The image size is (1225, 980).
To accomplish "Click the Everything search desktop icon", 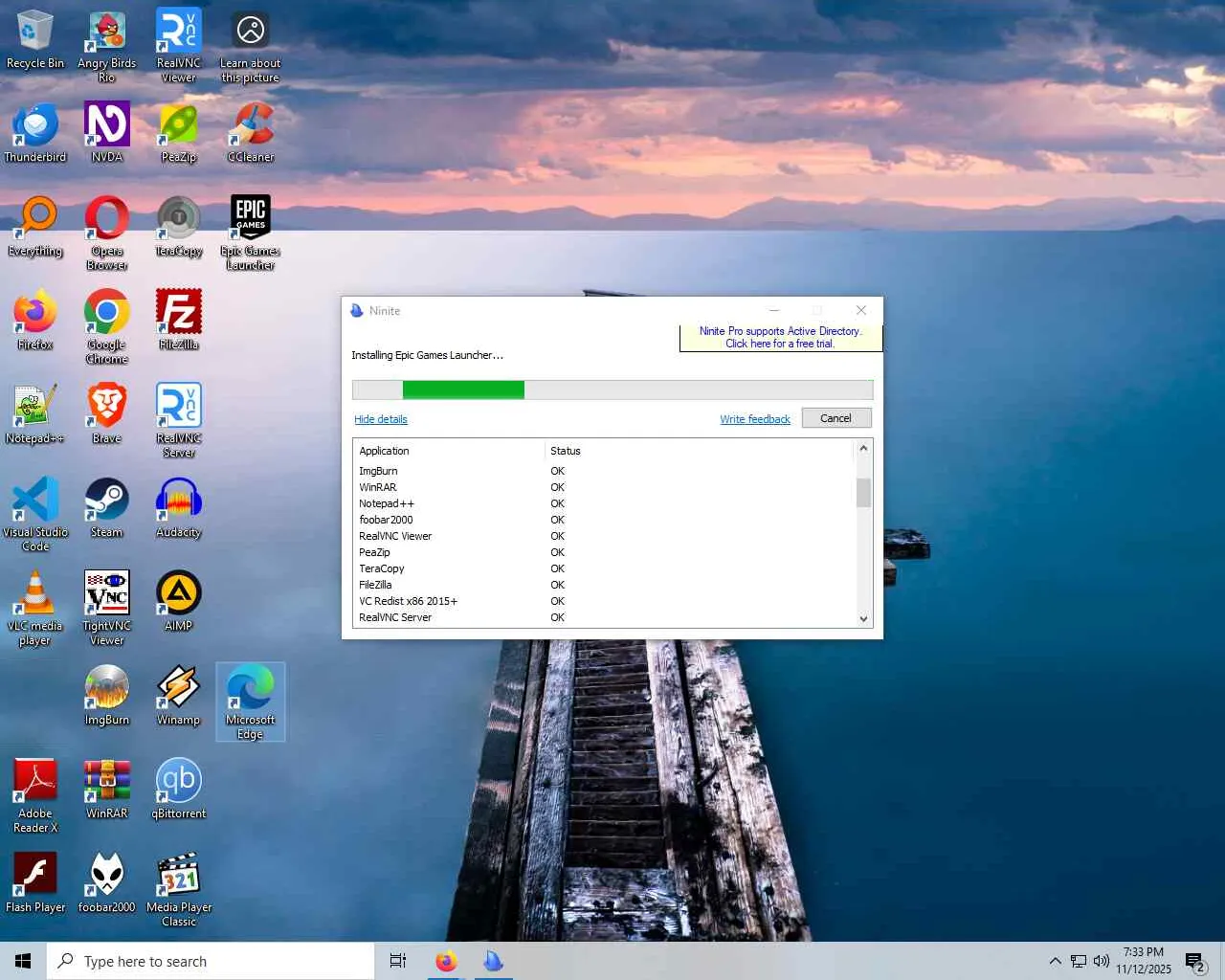I will point(35,227).
